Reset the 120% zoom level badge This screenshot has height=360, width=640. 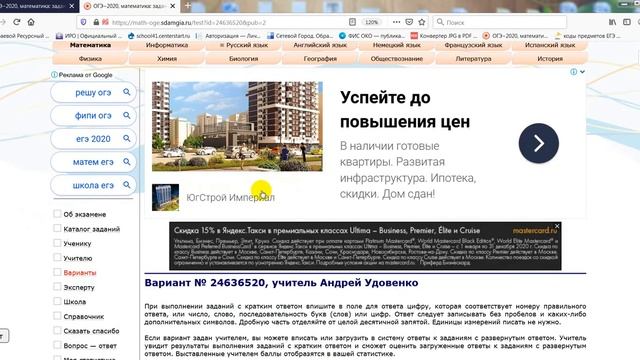pos(371,22)
